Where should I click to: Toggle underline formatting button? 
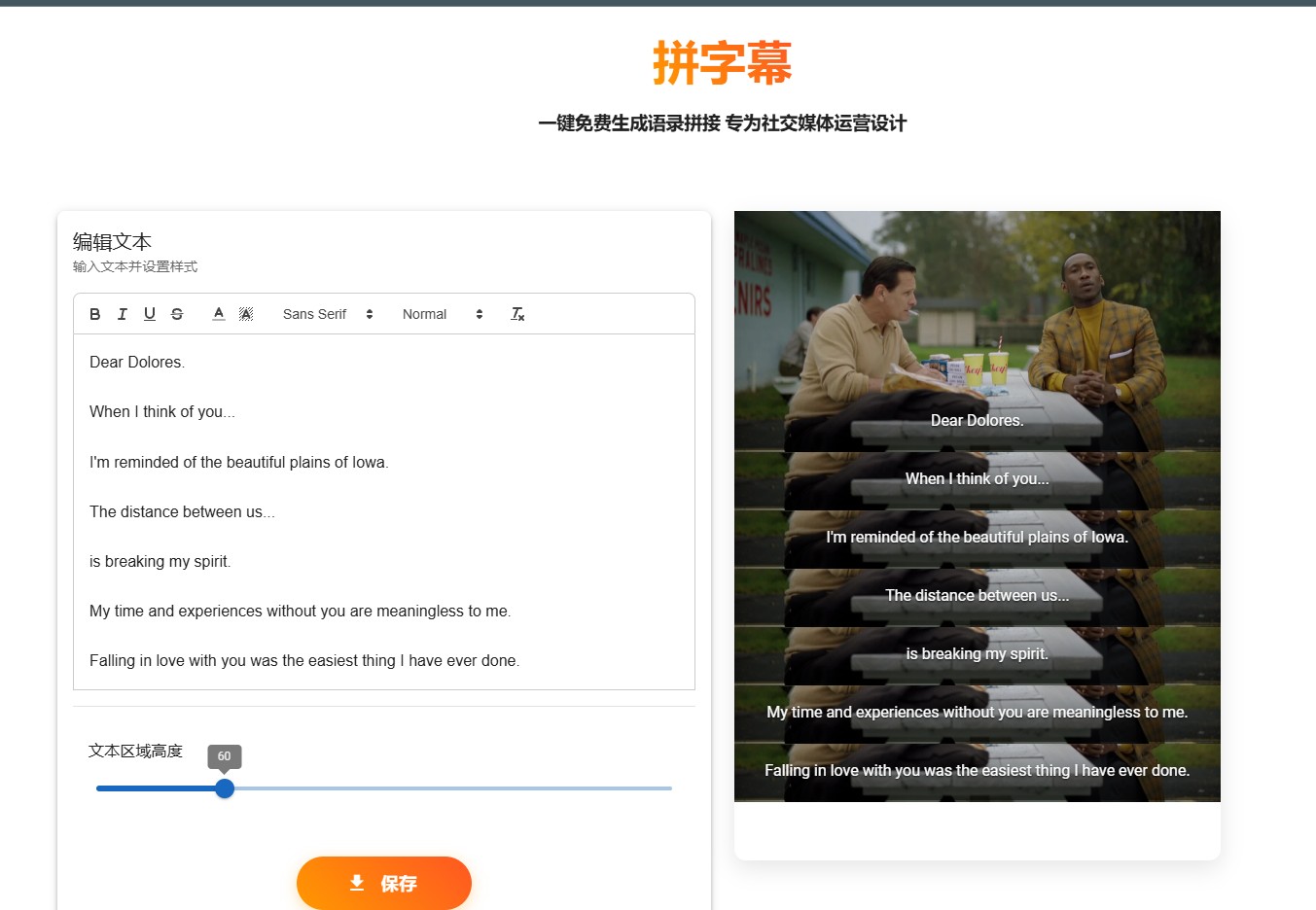point(149,314)
